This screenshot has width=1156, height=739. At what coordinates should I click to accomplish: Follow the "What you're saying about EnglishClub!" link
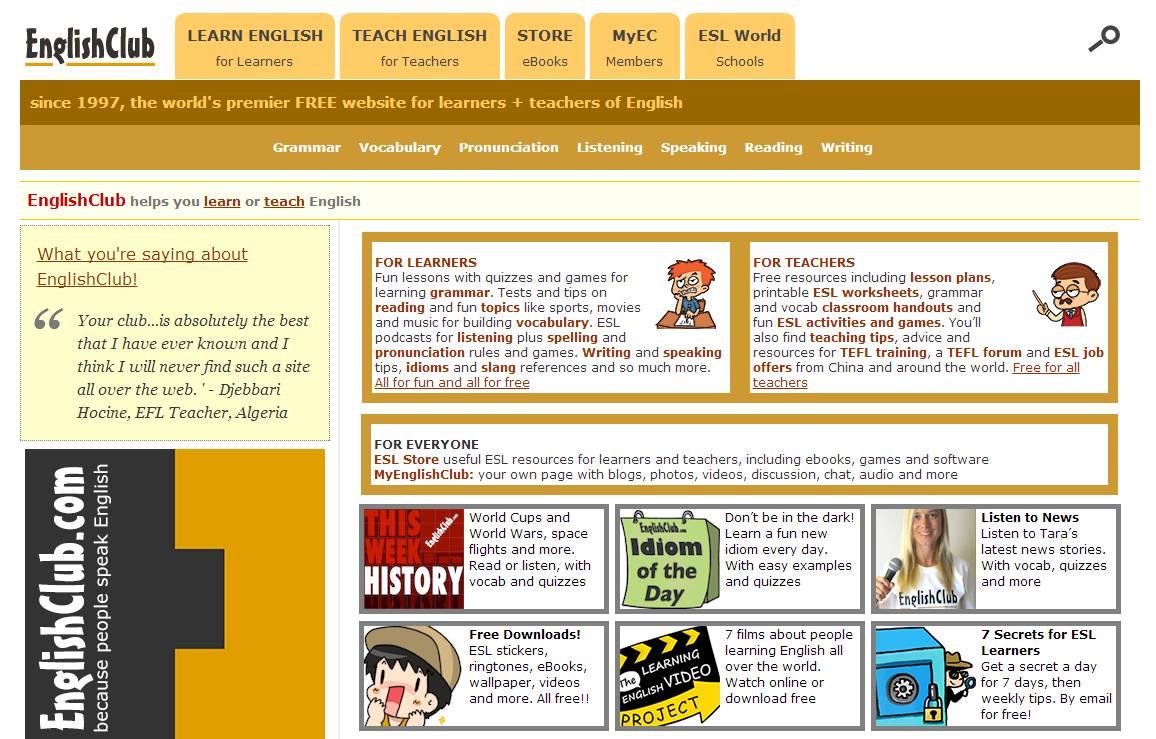142,267
